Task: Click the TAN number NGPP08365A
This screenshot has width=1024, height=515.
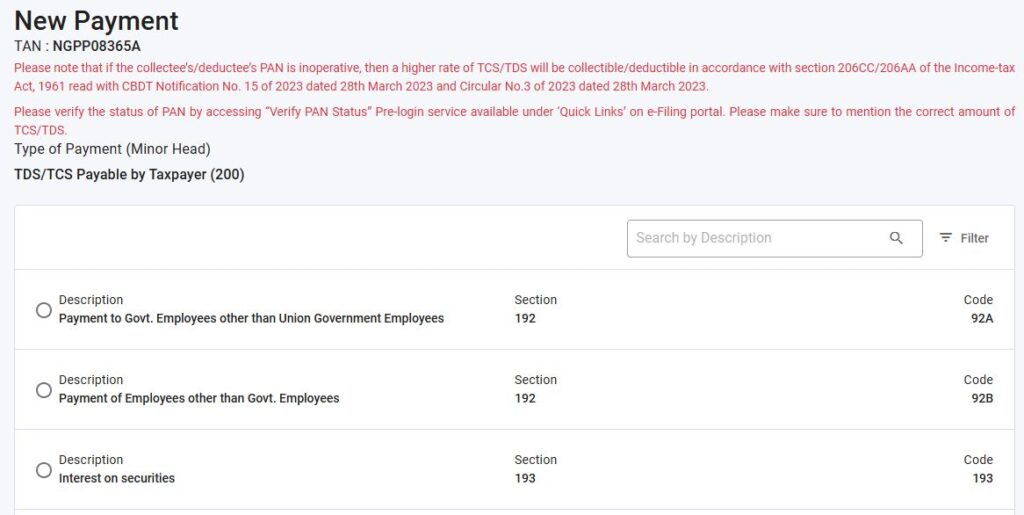Action: 96,46
